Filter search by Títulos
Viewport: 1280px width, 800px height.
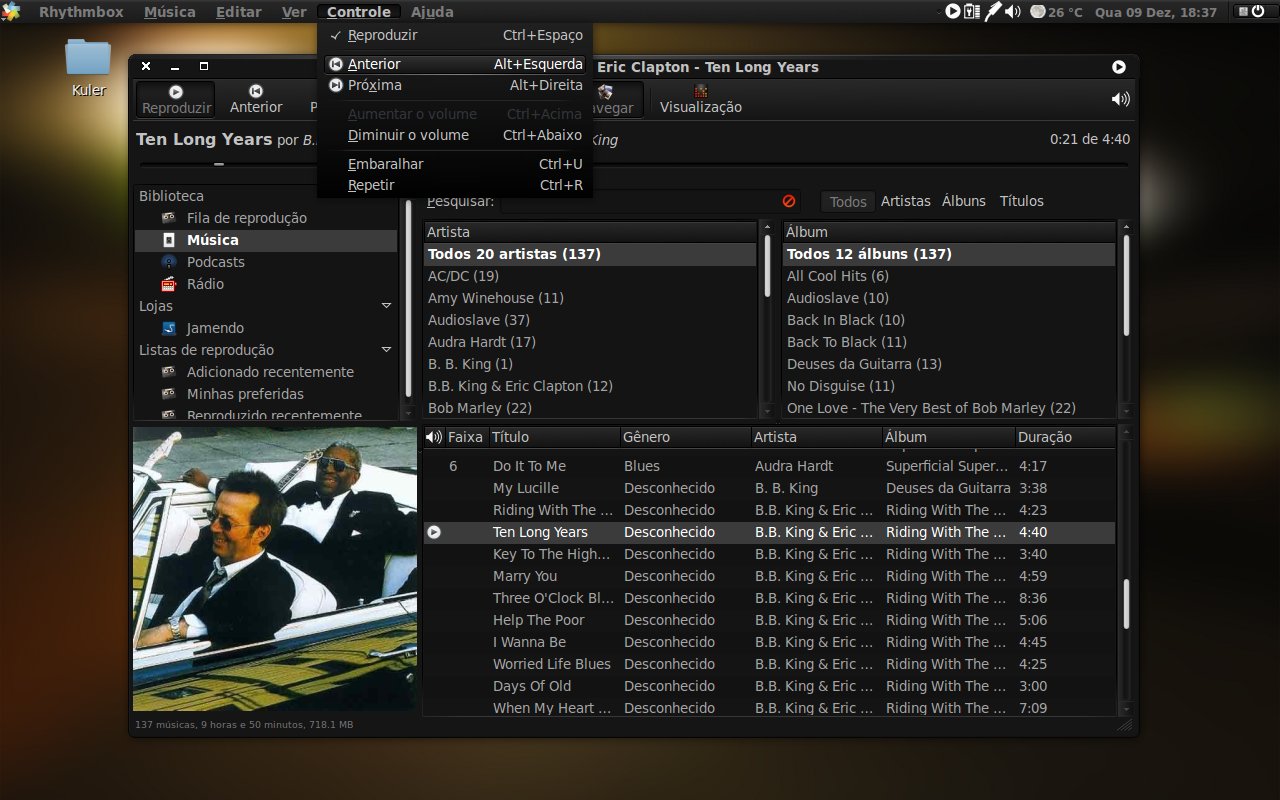pyautogui.click(x=1022, y=201)
